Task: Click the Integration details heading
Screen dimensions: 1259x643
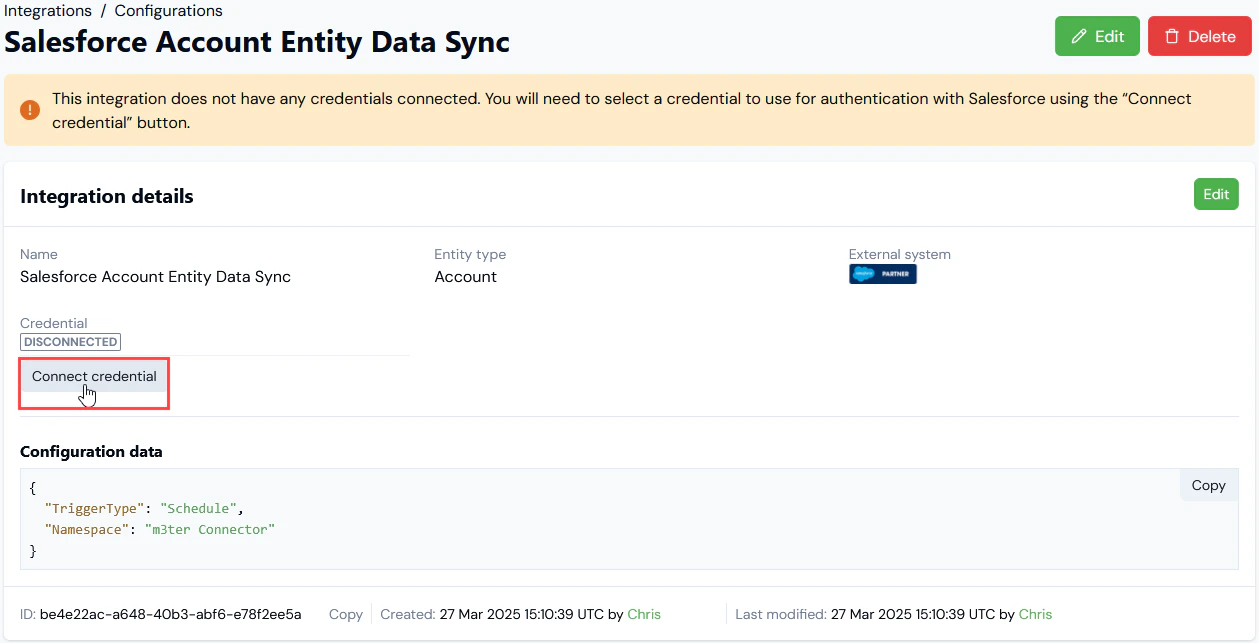Action: click(107, 196)
